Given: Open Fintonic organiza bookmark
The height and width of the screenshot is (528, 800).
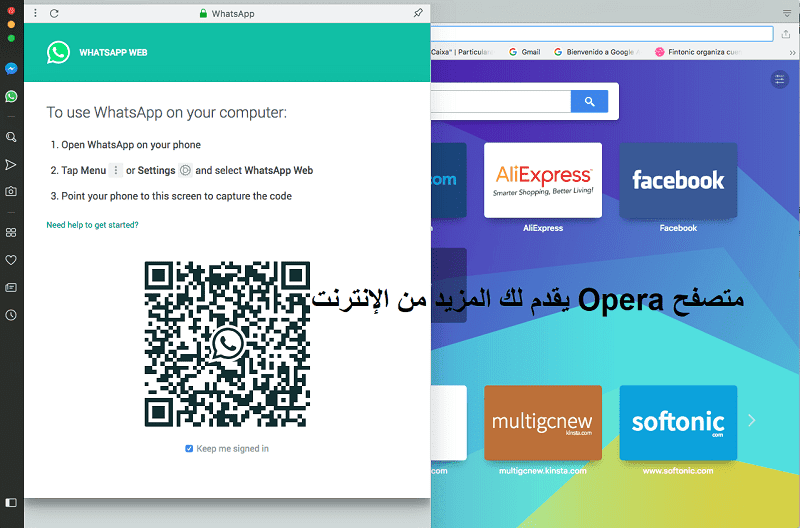Looking at the screenshot, I should tap(698, 52).
